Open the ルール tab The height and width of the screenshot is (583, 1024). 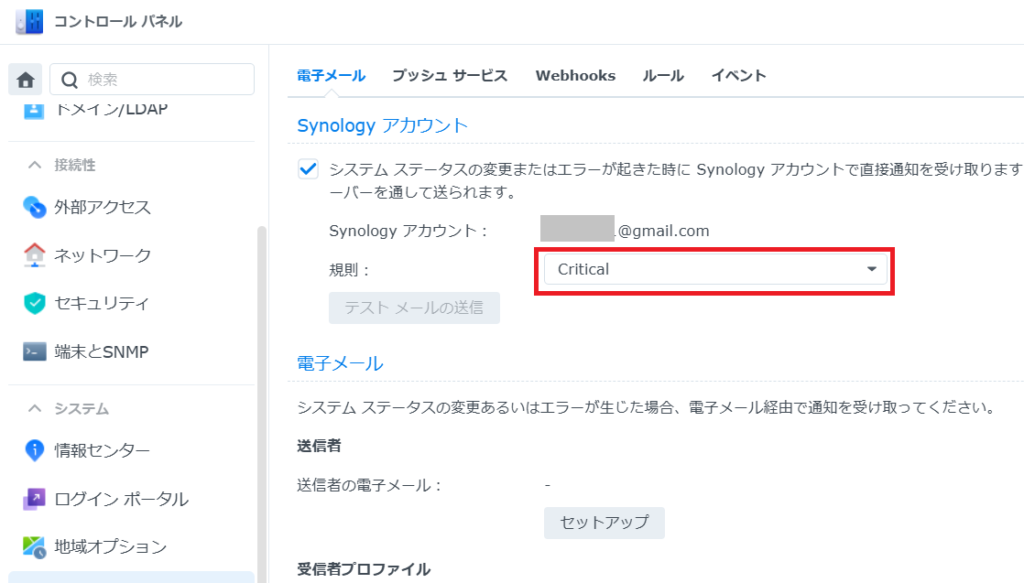pos(663,75)
